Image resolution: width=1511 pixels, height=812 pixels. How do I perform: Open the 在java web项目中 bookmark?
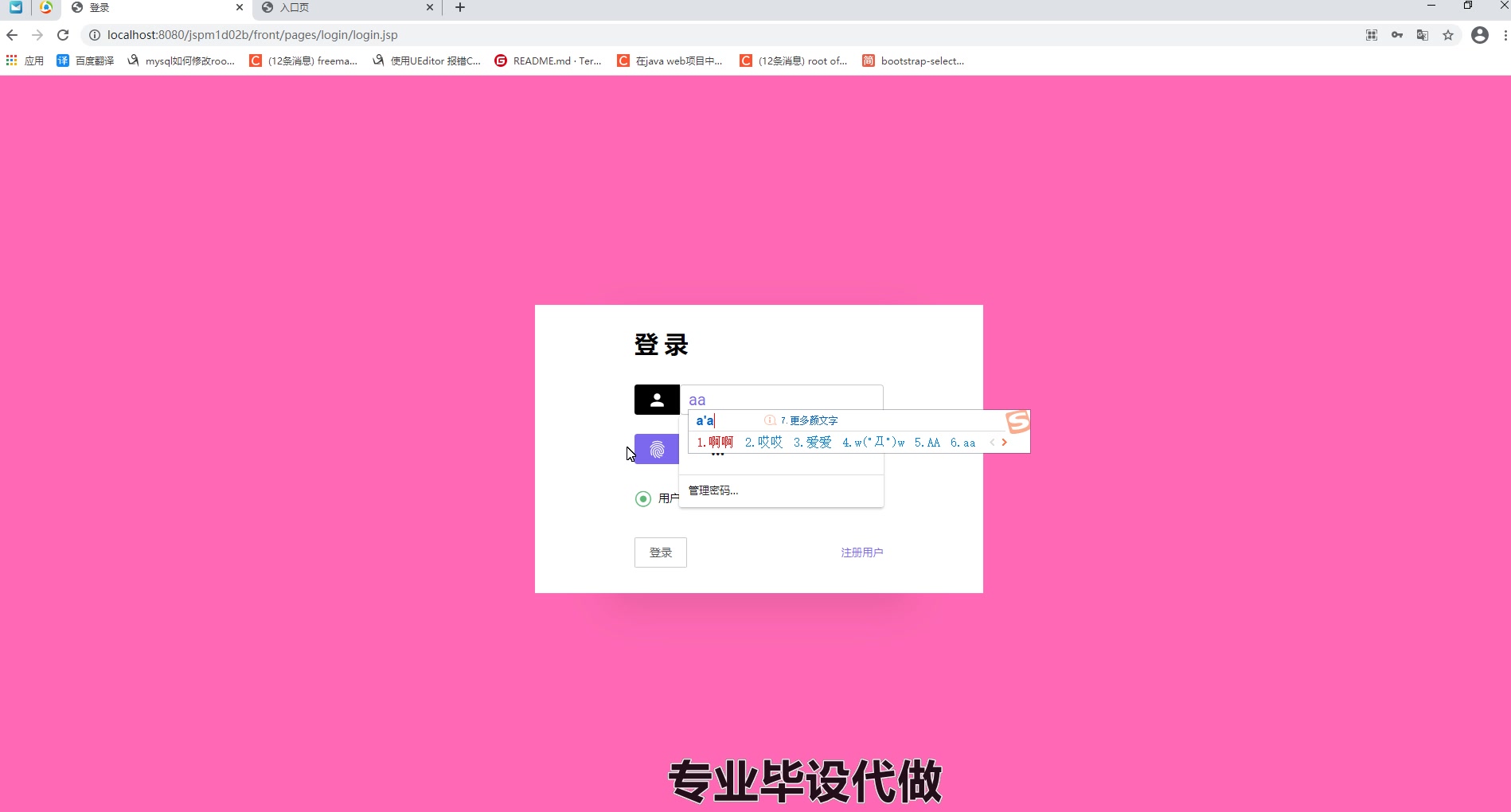click(x=670, y=61)
